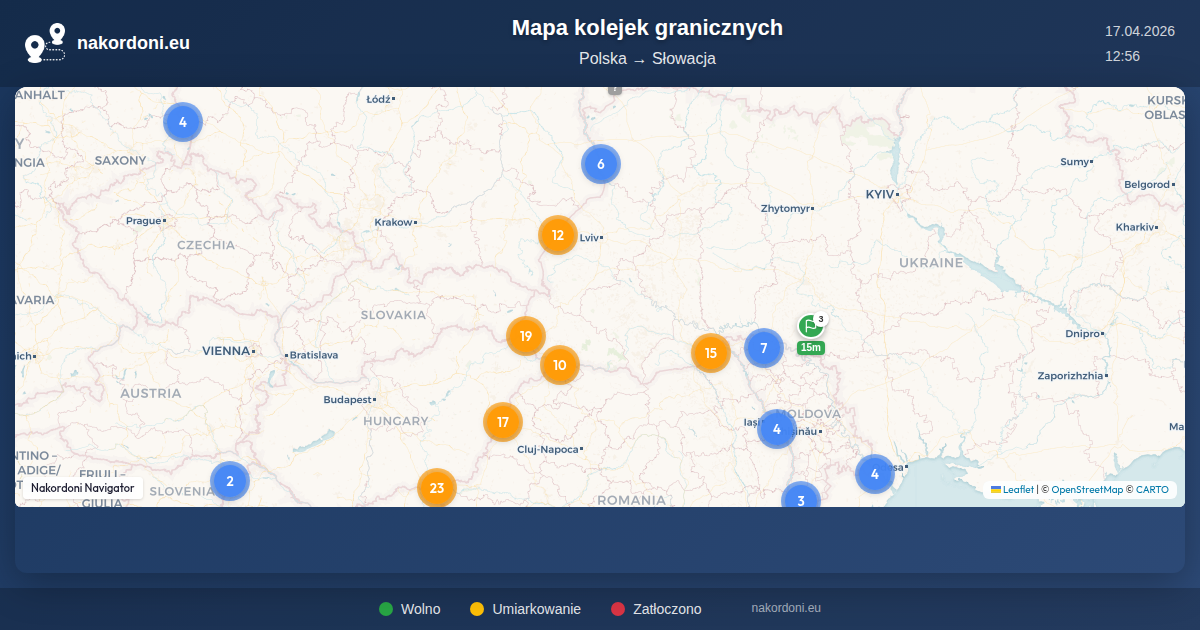
Task: Click the green Wolno legend dot
Action: [x=386, y=609]
